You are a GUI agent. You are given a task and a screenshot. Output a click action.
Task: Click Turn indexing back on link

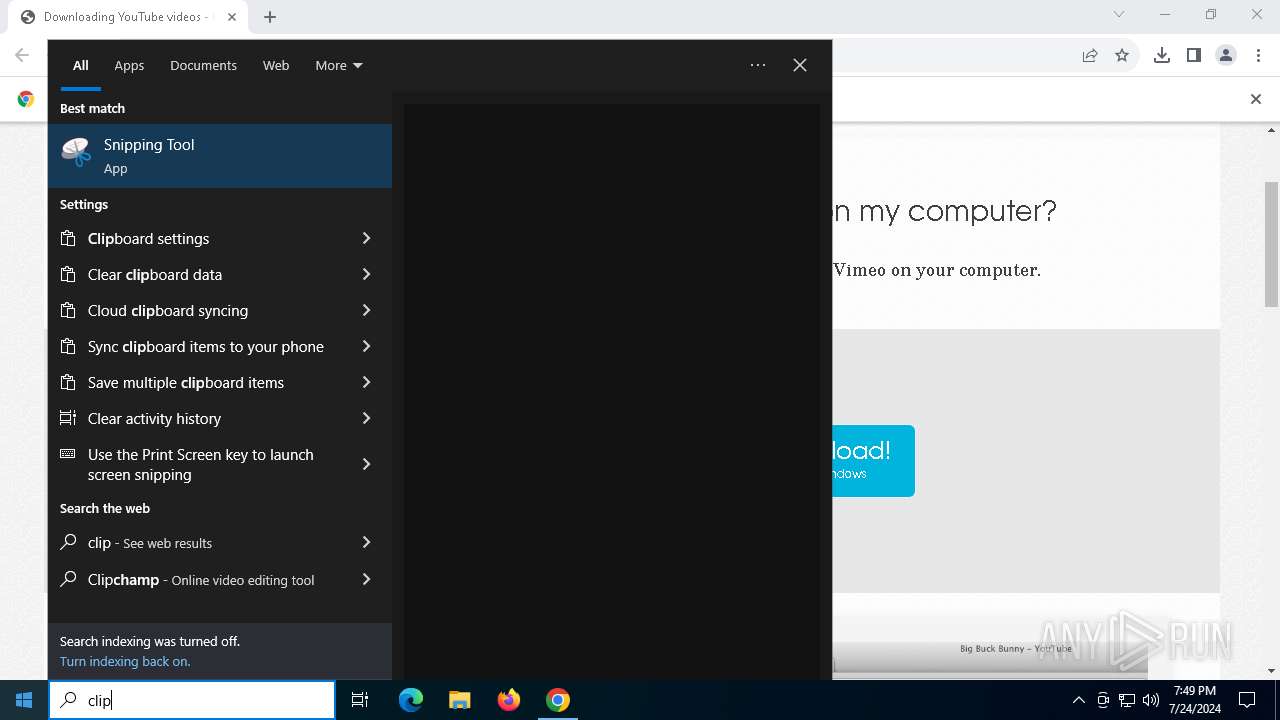pyautogui.click(x=125, y=661)
